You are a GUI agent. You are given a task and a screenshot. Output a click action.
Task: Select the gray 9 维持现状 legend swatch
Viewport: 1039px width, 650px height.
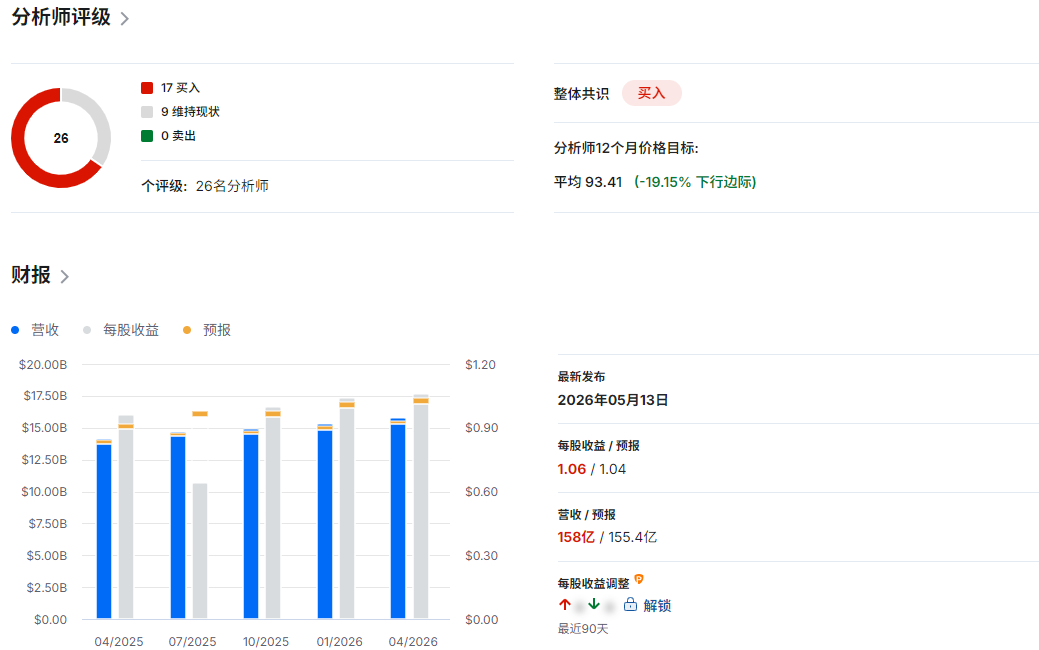click(x=147, y=112)
